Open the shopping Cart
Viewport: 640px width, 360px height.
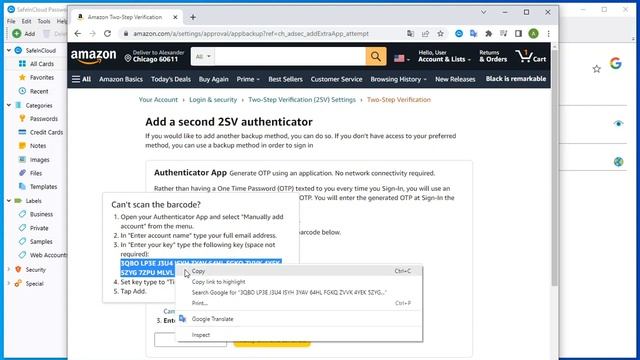pos(531,56)
